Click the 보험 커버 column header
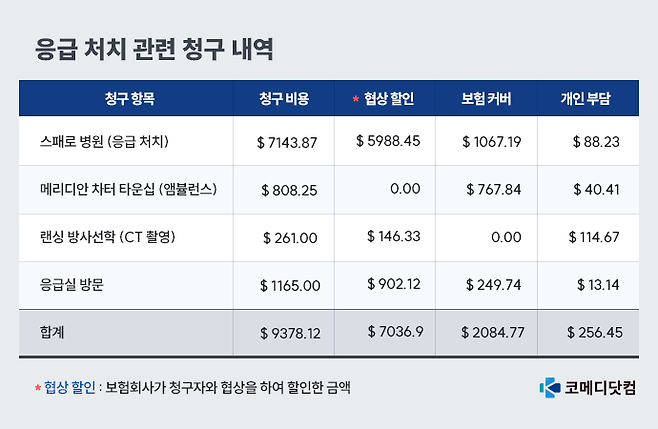This screenshot has width=658, height=429. point(487,99)
